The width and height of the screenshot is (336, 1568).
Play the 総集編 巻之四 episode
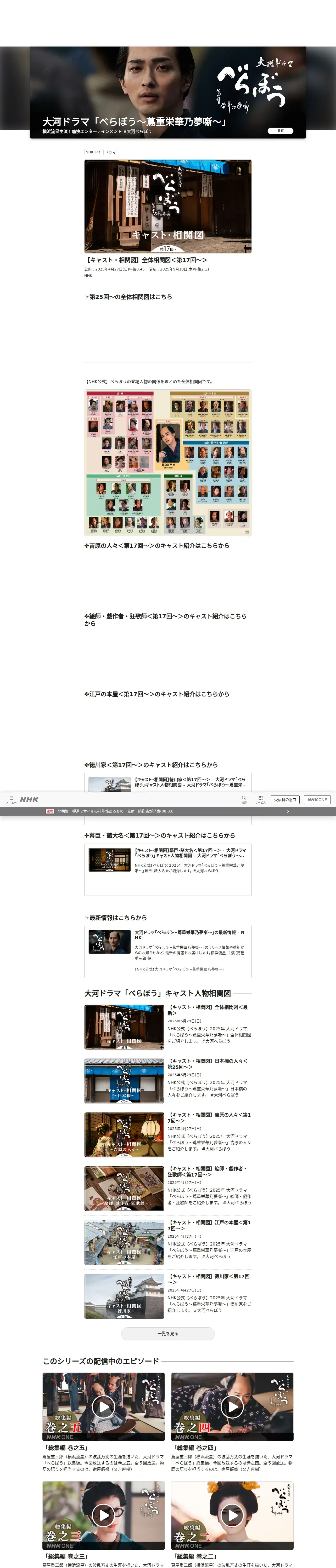click(x=232, y=1407)
